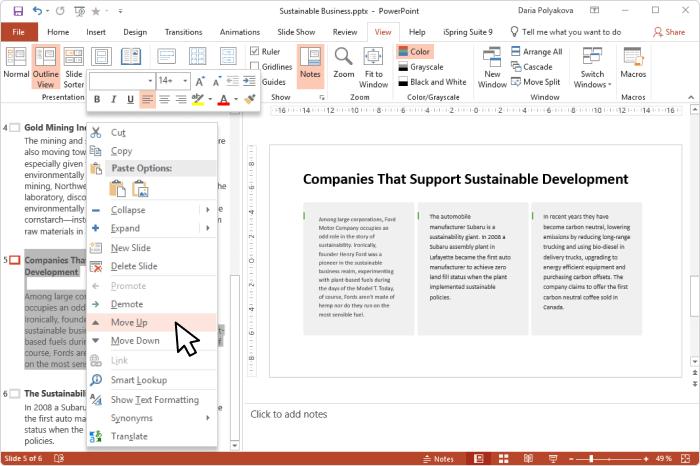Toggle the Ruler checkbox
Screen dimensions: 700x466
pyautogui.click(x=255, y=51)
